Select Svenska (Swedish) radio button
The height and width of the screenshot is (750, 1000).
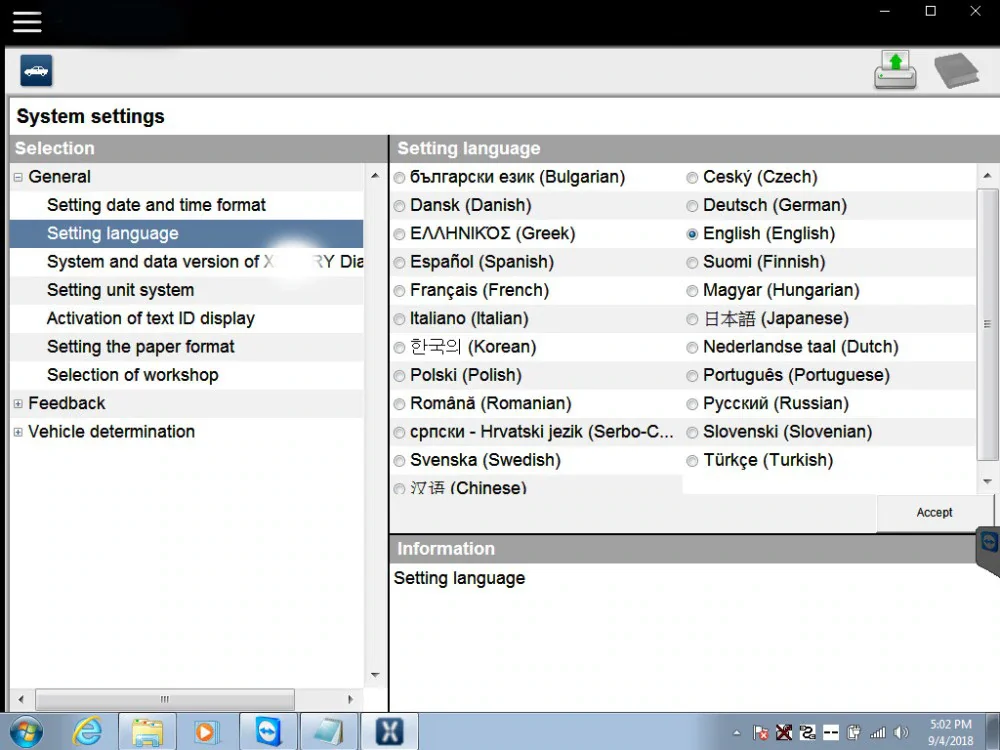click(399, 461)
